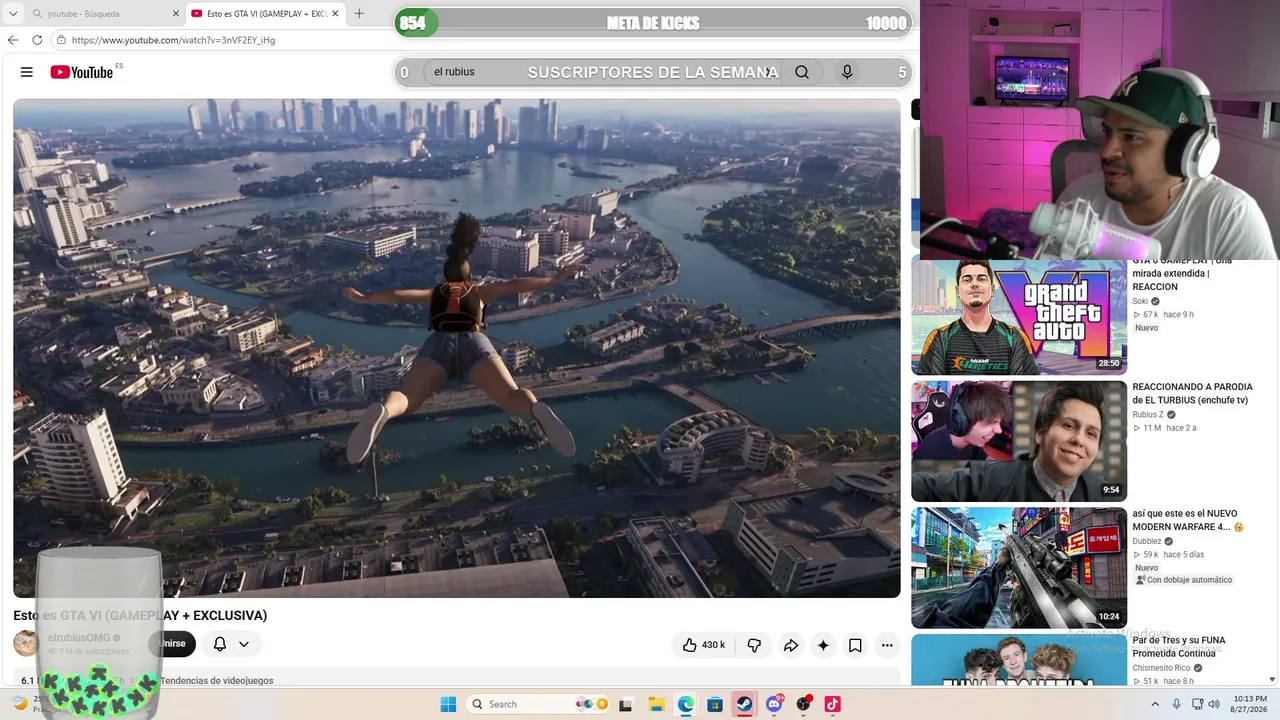Go back with the browser back arrow

pos(13,40)
